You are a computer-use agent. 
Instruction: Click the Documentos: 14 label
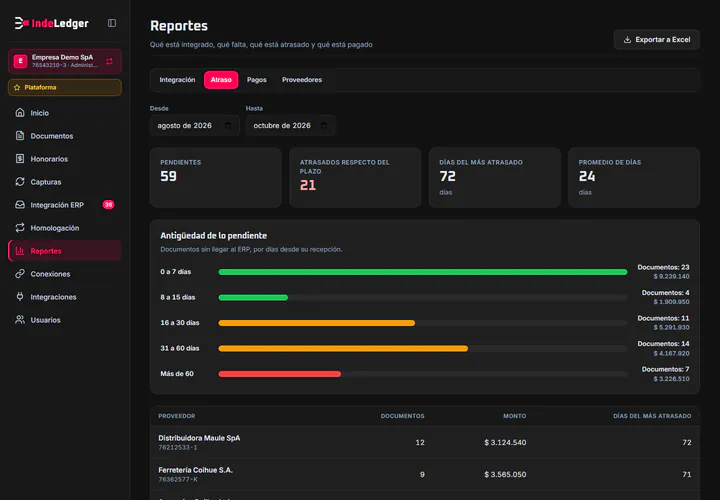[663, 343]
